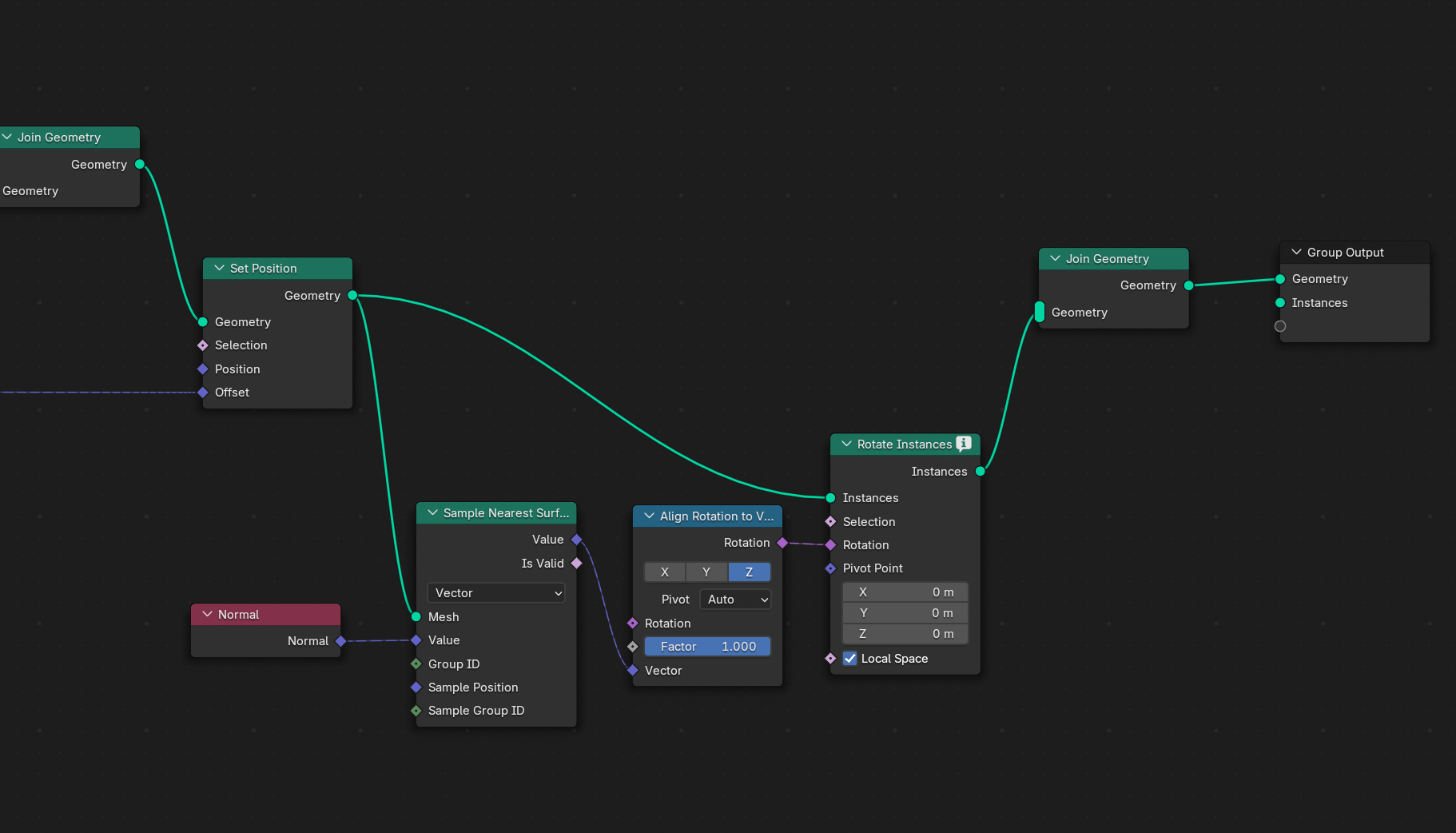Select the Set Position node title
The height and width of the screenshot is (833, 1456).
tap(264, 269)
